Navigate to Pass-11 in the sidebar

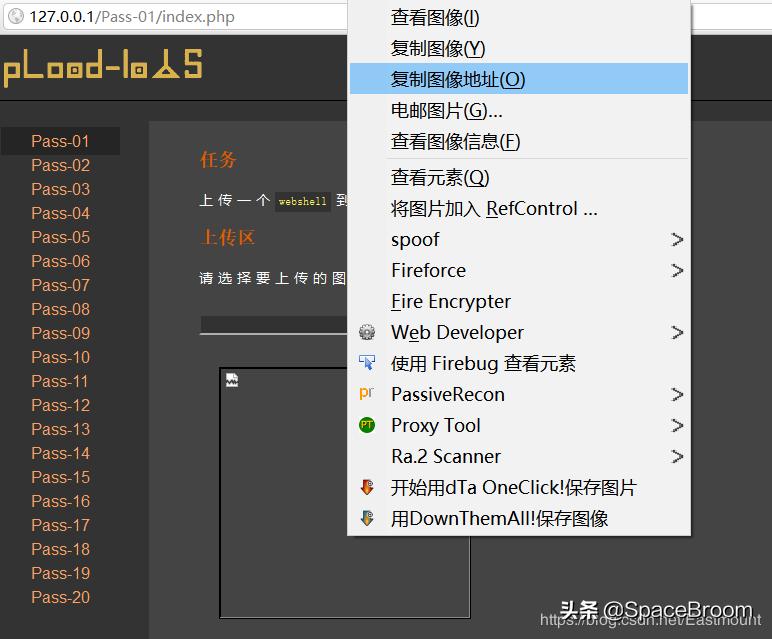click(x=60, y=381)
